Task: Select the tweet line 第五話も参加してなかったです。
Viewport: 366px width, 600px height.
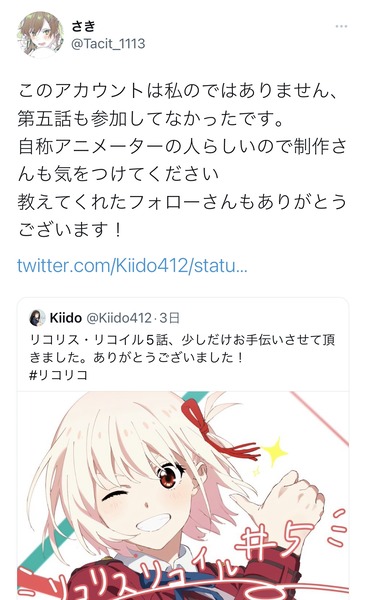Action: coord(151,119)
